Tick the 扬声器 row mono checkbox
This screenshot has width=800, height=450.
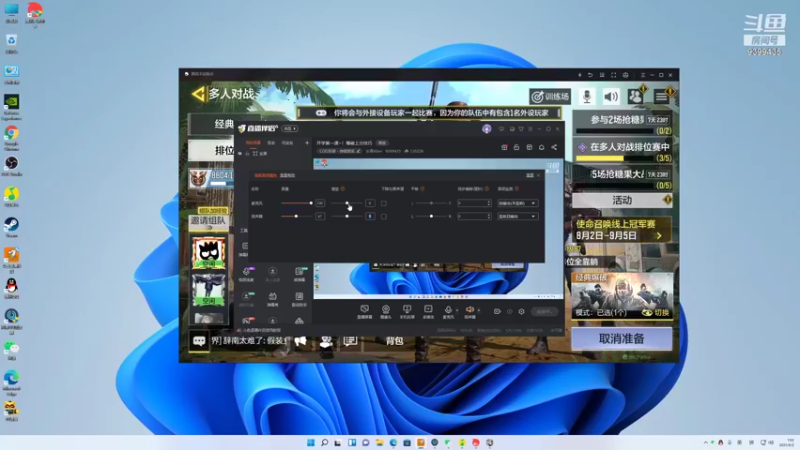pyautogui.click(x=384, y=216)
